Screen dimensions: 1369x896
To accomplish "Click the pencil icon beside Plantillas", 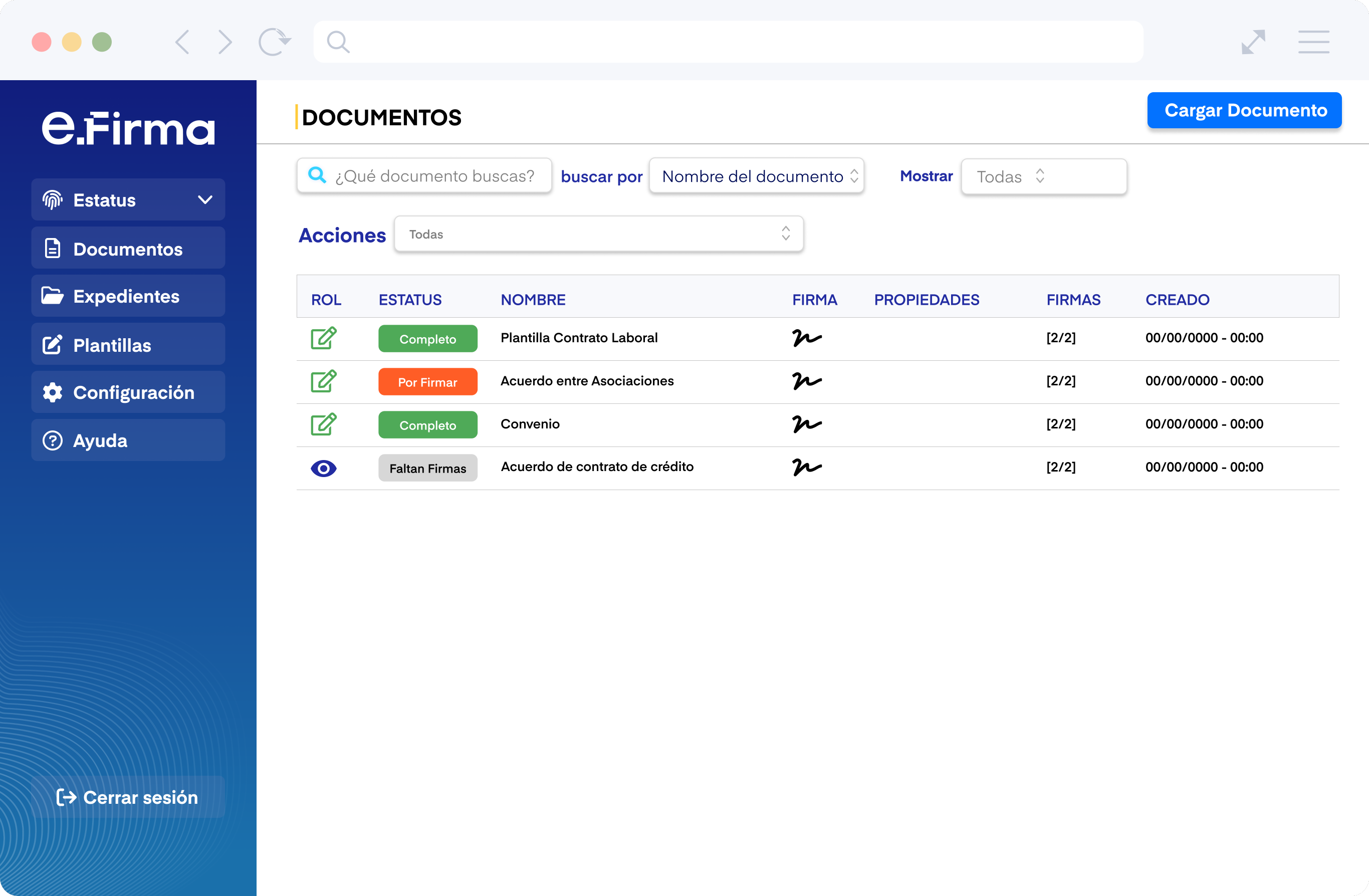I will 52,344.
